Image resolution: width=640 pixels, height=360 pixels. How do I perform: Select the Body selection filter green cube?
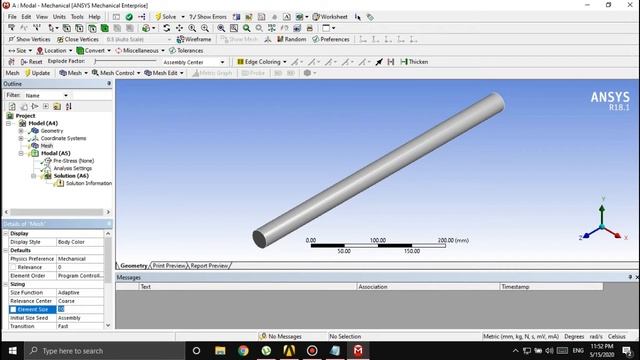(x=105, y=28)
